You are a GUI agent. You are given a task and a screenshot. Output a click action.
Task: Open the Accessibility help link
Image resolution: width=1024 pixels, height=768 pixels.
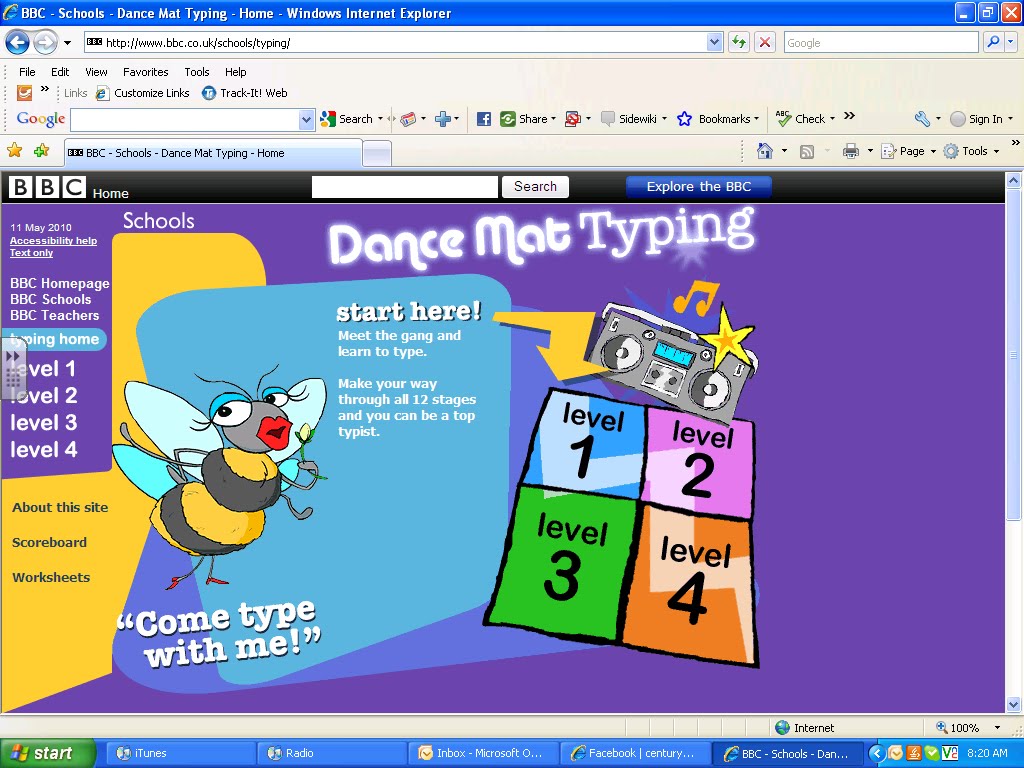(54, 240)
